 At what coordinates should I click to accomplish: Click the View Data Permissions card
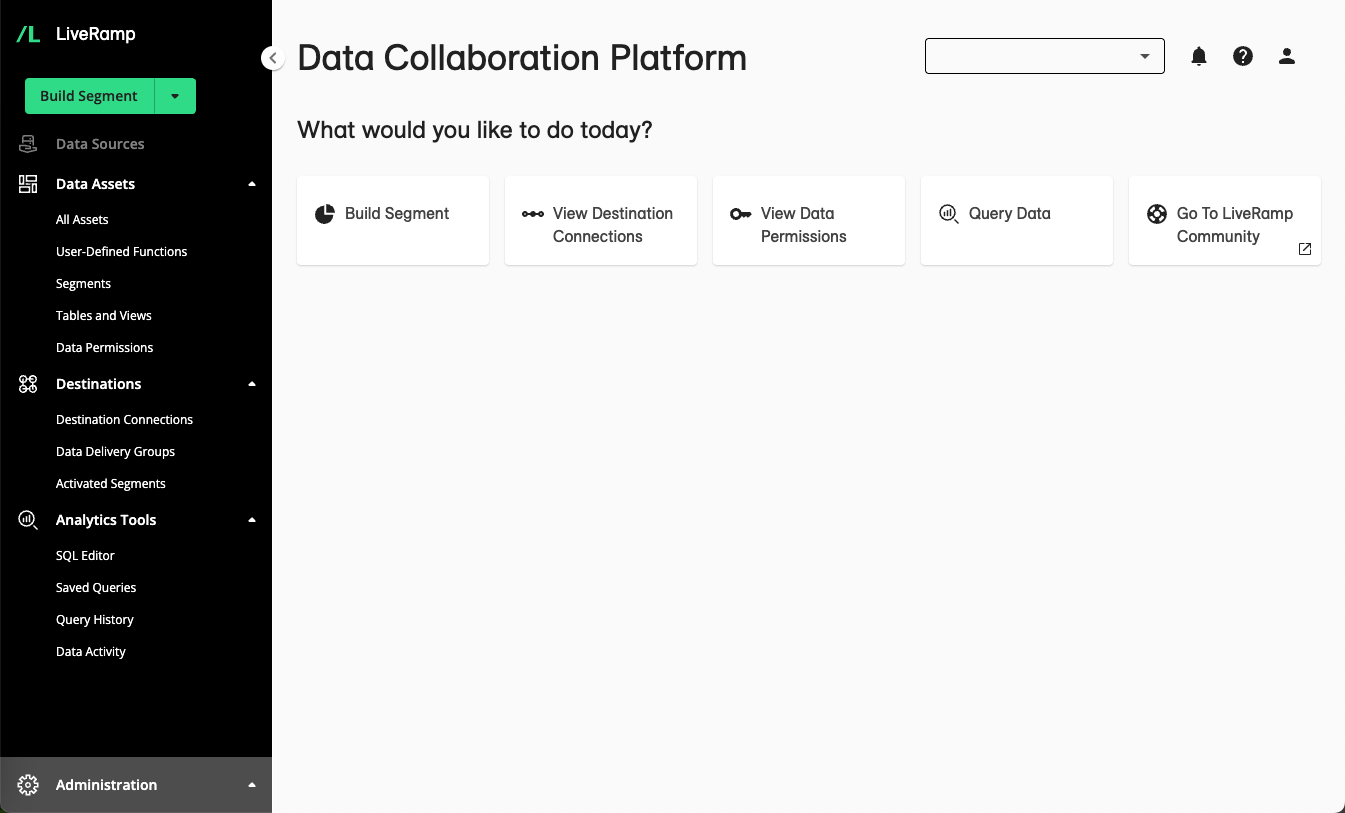pos(808,221)
